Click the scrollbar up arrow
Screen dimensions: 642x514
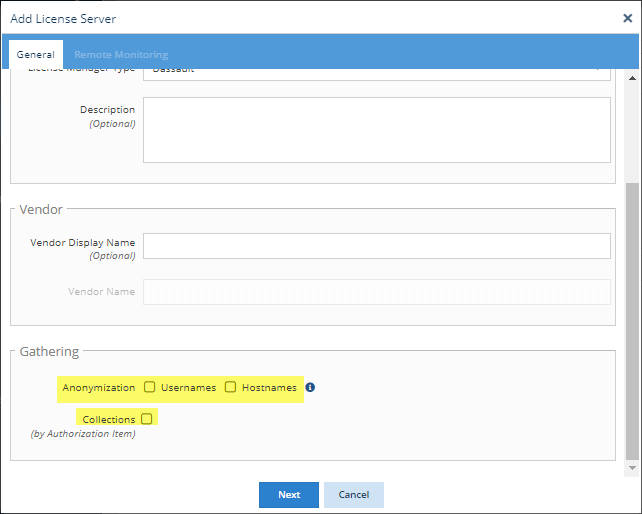coord(633,78)
